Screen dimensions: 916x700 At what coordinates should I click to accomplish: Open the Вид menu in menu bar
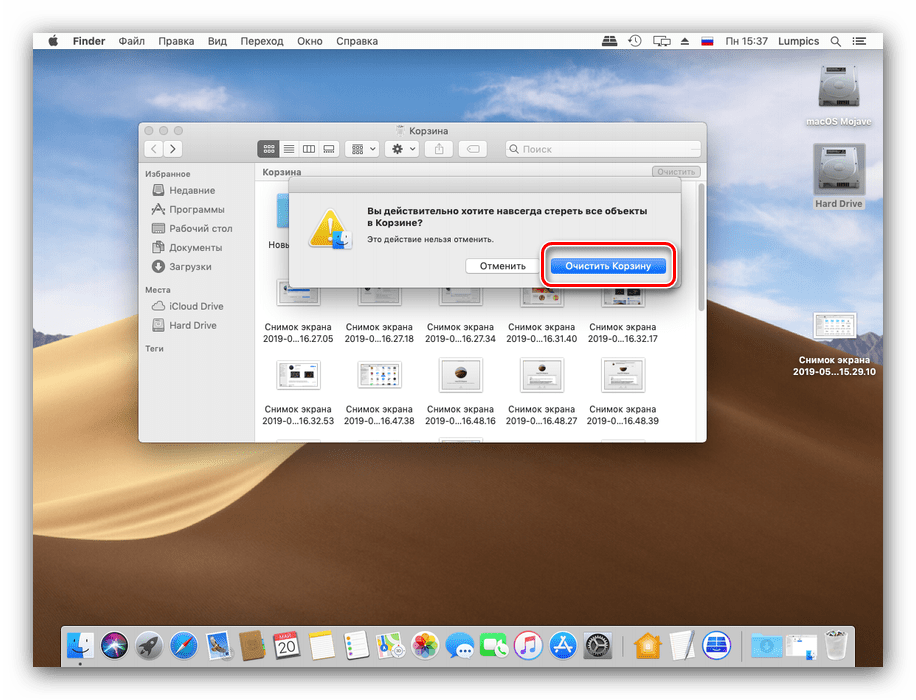pos(217,41)
